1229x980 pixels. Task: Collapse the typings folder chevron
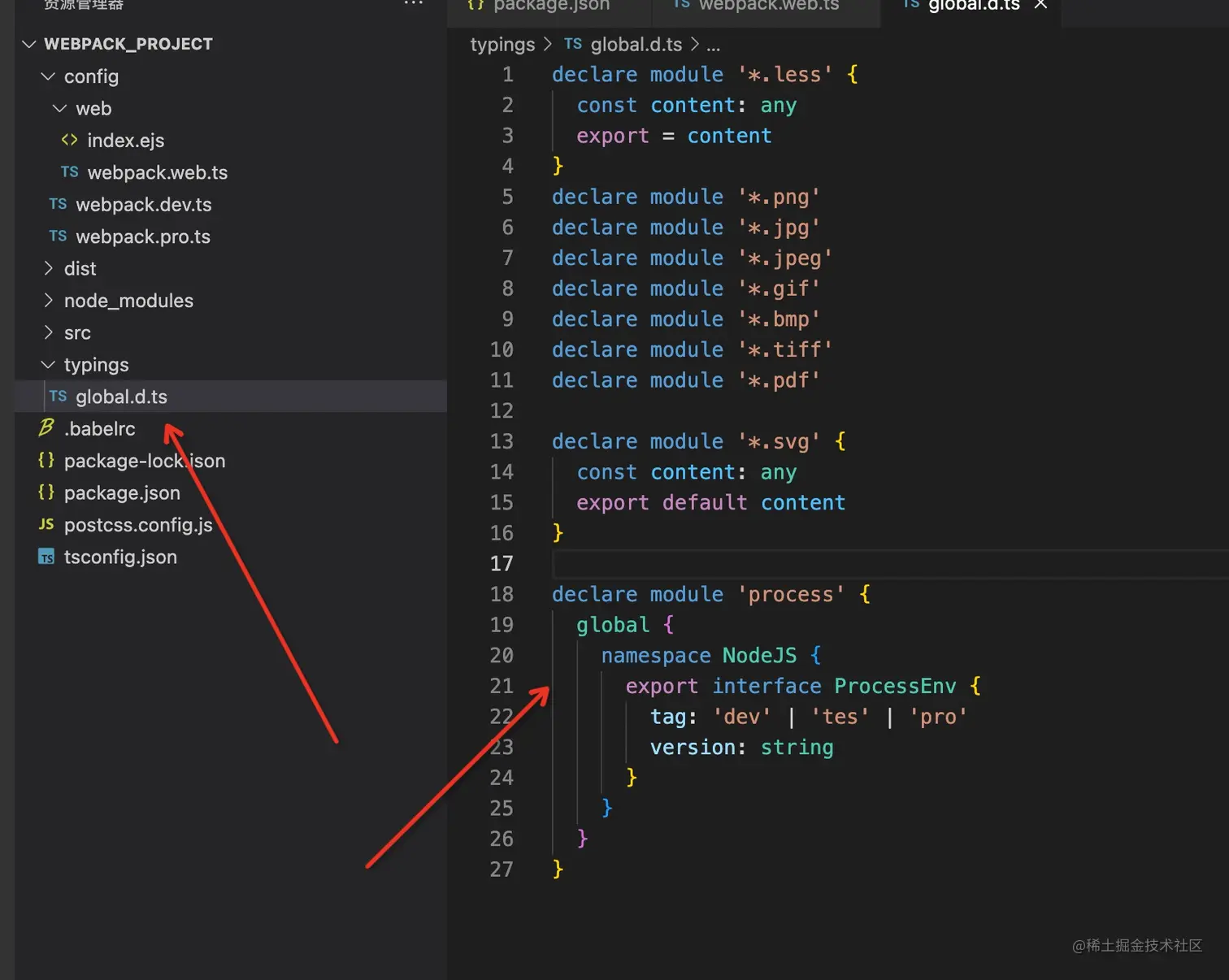point(48,365)
